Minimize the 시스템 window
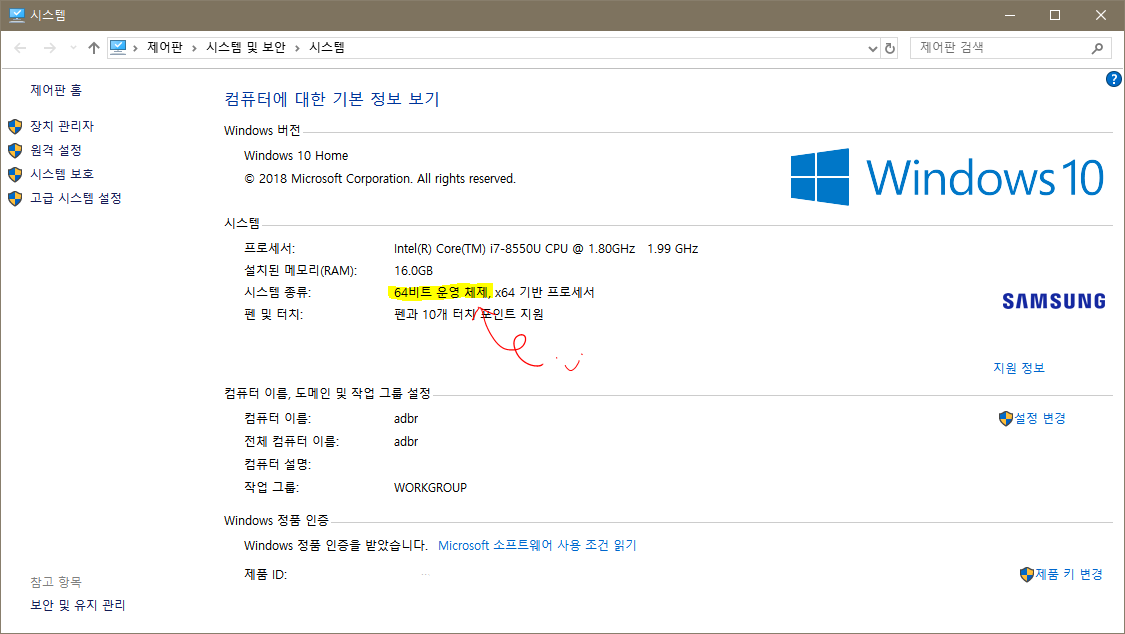This screenshot has height=634, width=1125. coord(1009,15)
